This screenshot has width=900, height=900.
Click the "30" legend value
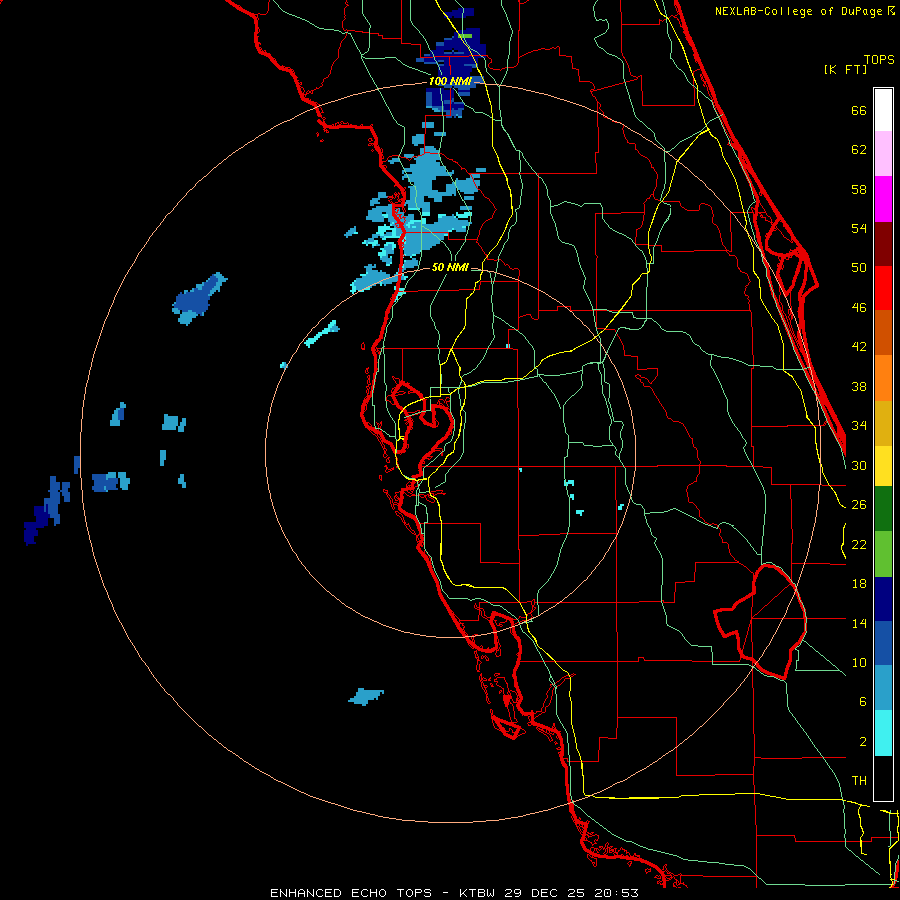coord(859,465)
